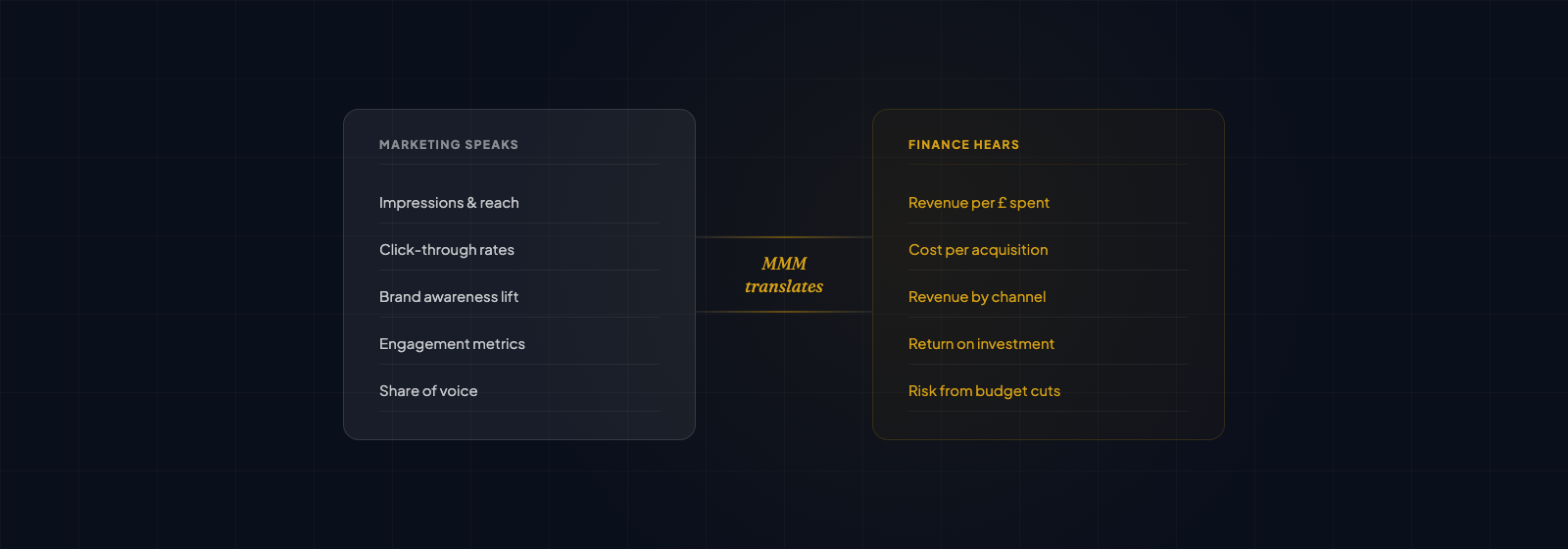
Task: Select Brand awareness lift in list
Action: coord(449,297)
